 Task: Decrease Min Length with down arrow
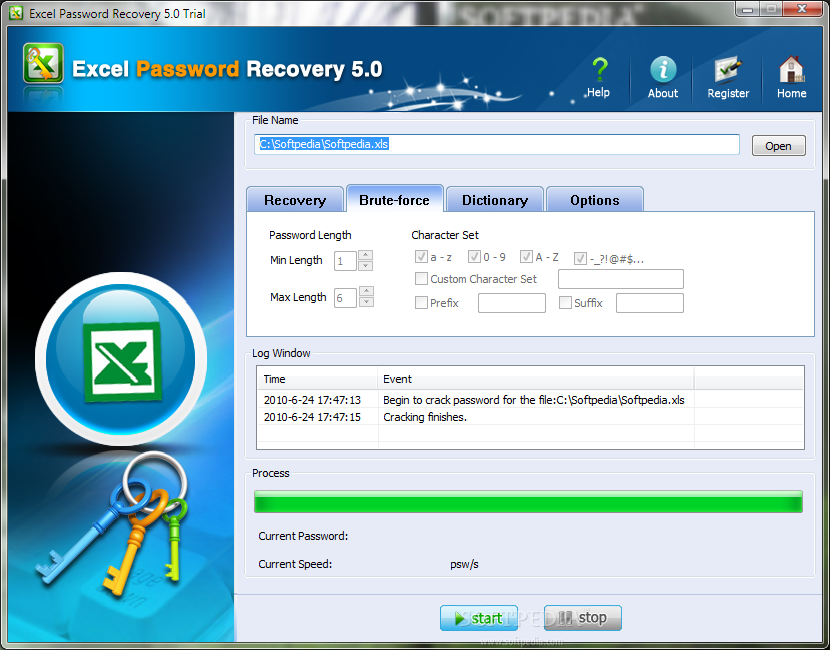366,266
